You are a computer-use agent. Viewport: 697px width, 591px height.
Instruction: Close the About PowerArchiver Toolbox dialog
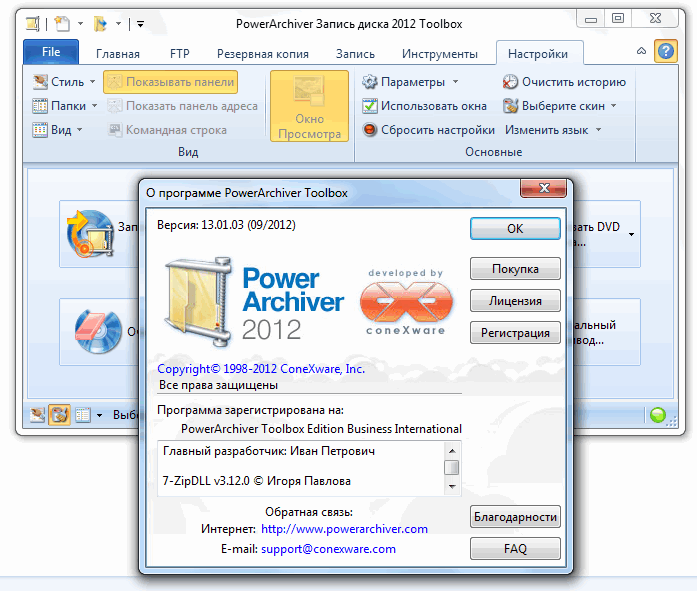click(x=543, y=188)
